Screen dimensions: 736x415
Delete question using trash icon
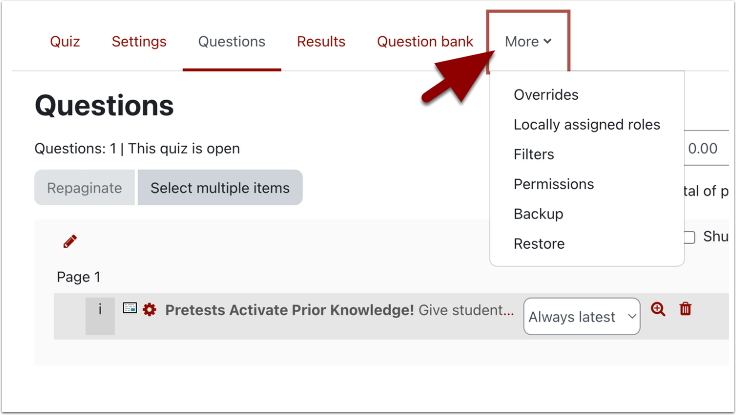pos(686,309)
